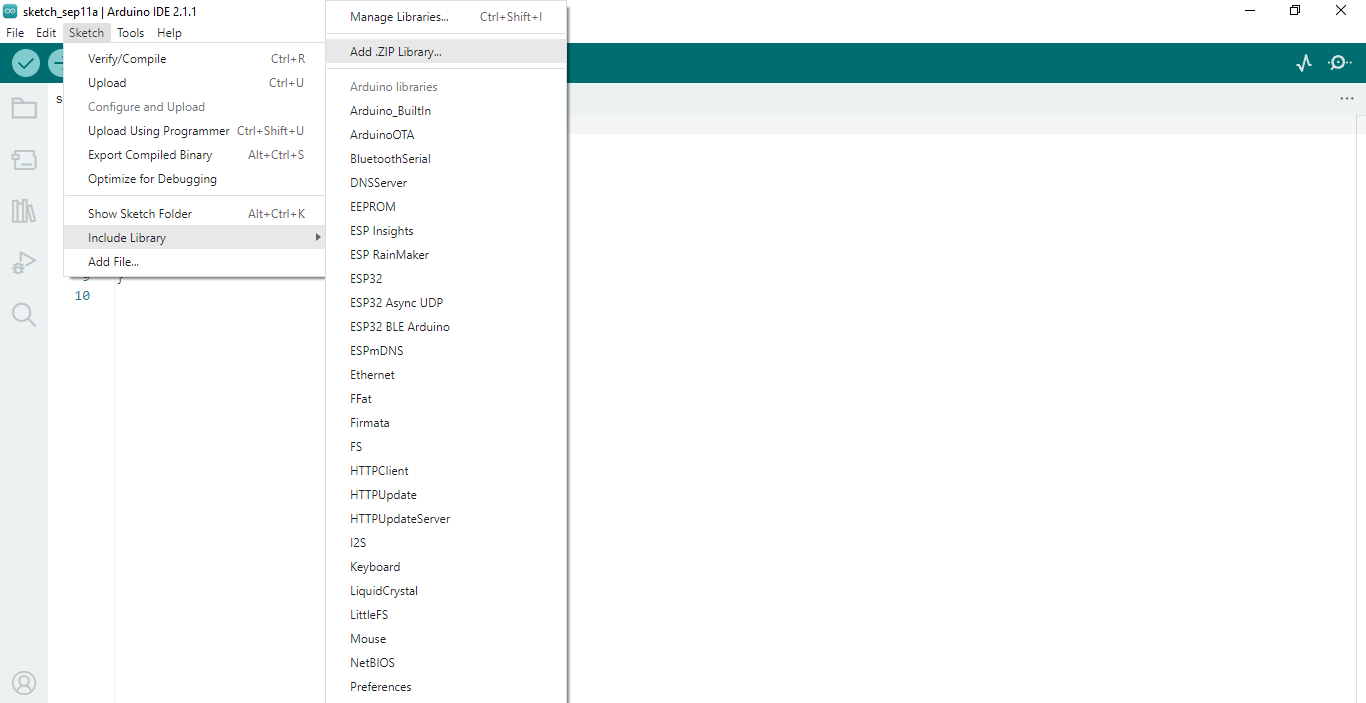The height and width of the screenshot is (703, 1366).
Task: Open the Help menu
Action: tap(169, 32)
